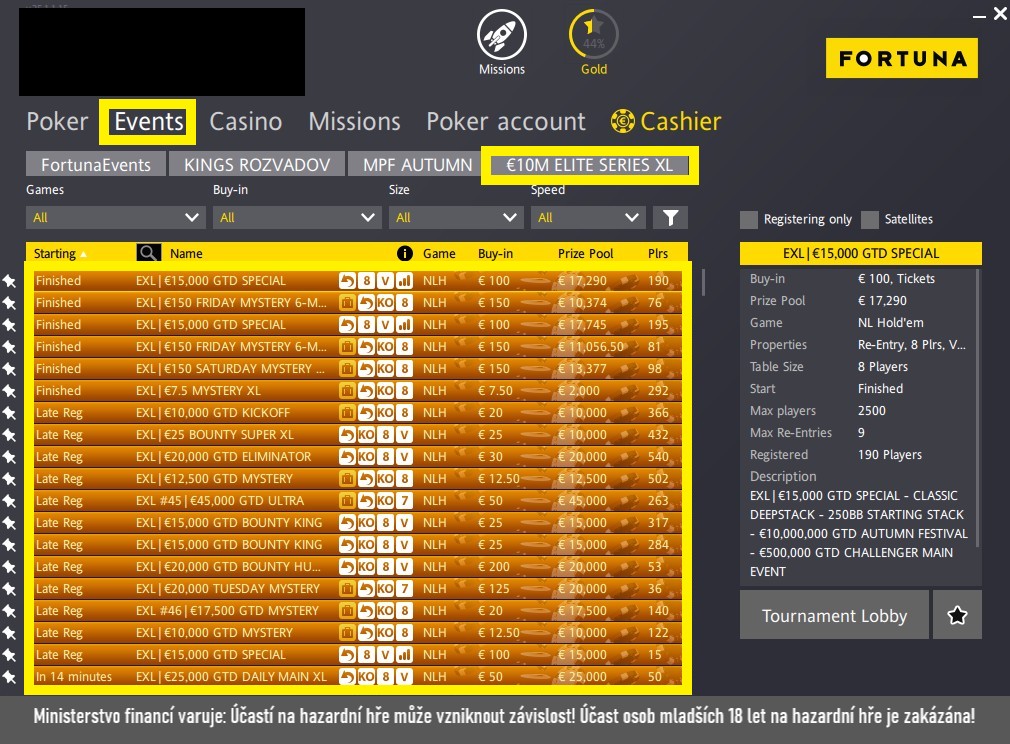Viewport: 1010px width, 744px height.
Task: Select the MPF AUTUMN events tab
Action: pyautogui.click(x=417, y=164)
